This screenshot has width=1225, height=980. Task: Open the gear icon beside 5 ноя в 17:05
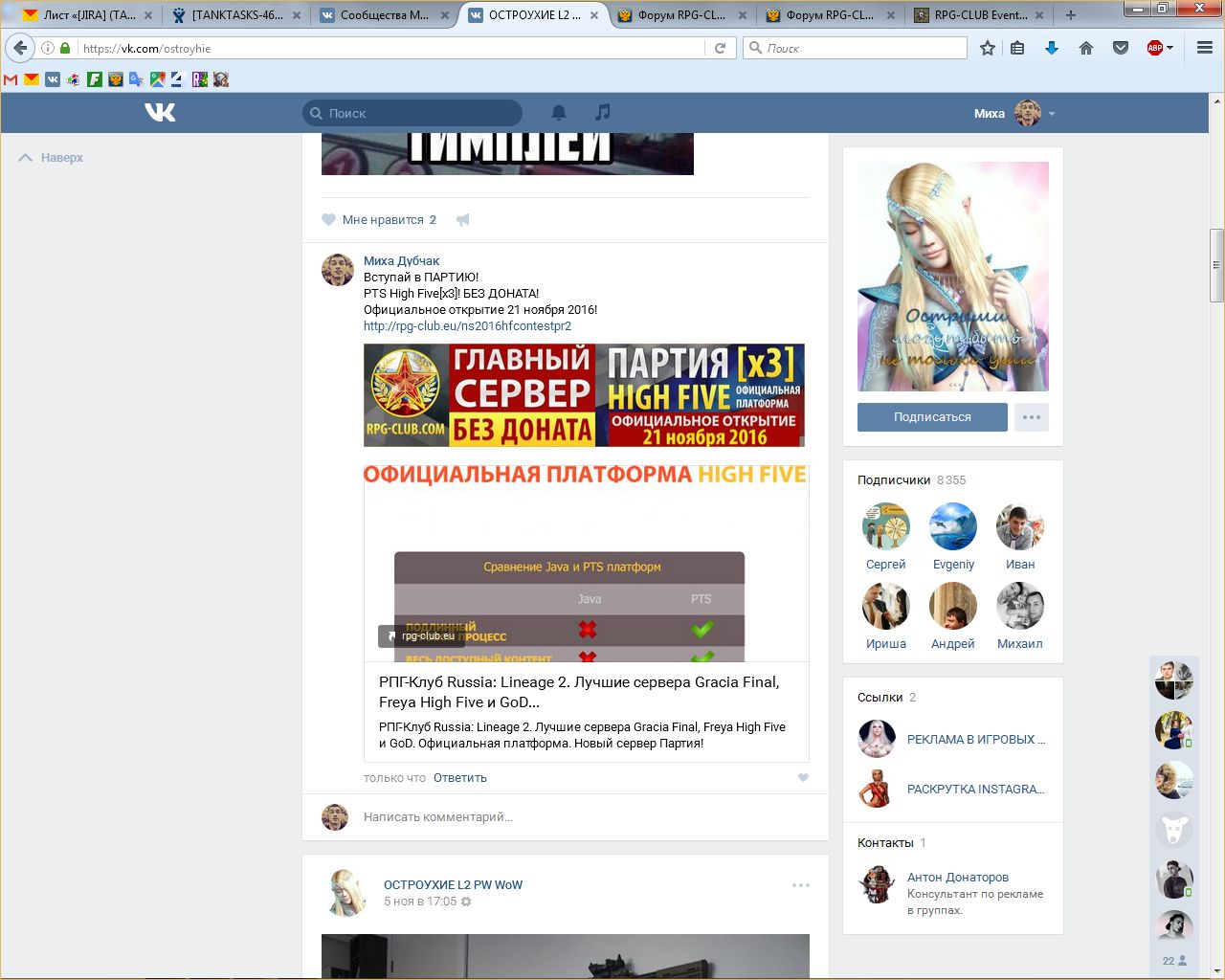[x=466, y=902]
